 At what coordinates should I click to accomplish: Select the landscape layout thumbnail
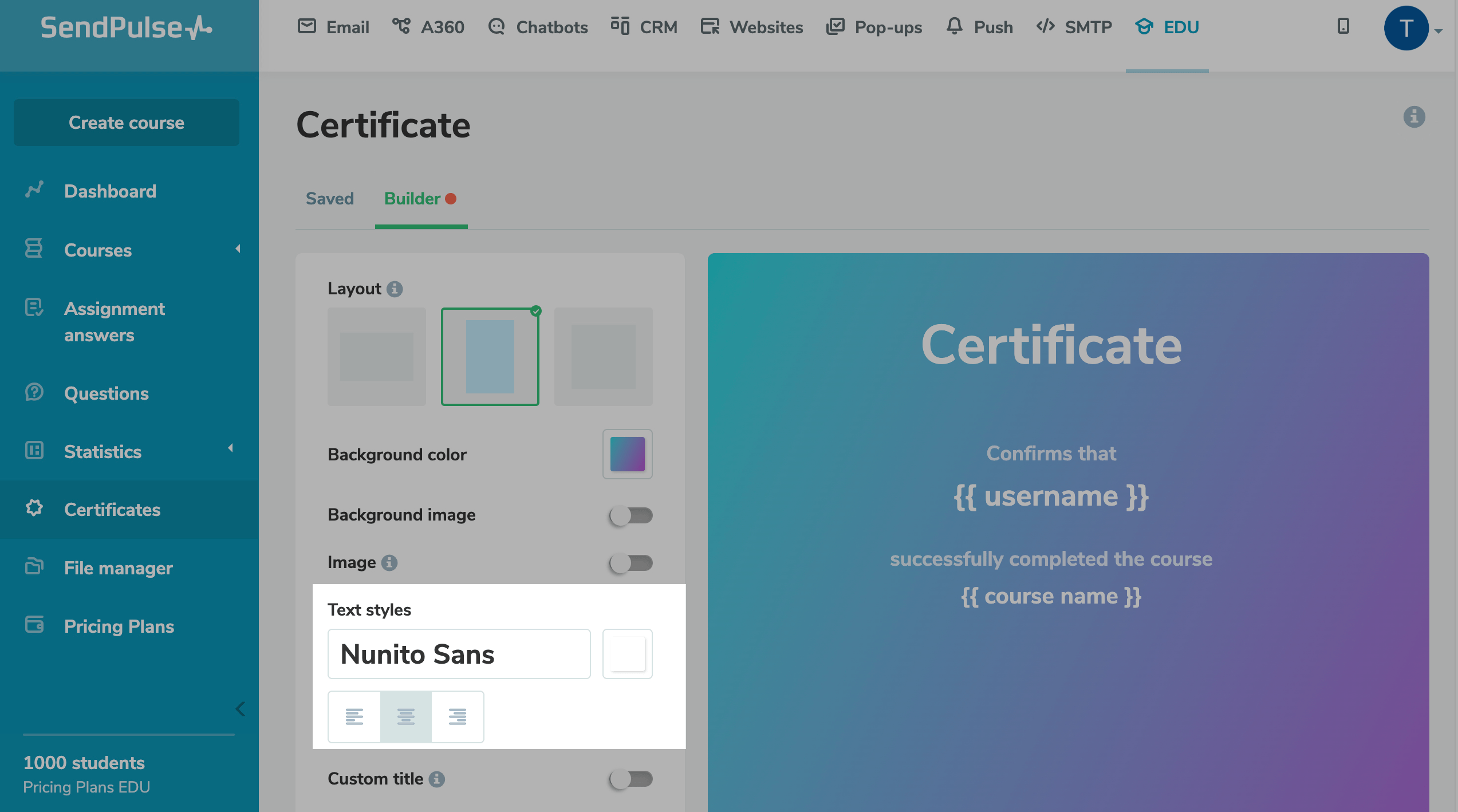(x=376, y=357)
